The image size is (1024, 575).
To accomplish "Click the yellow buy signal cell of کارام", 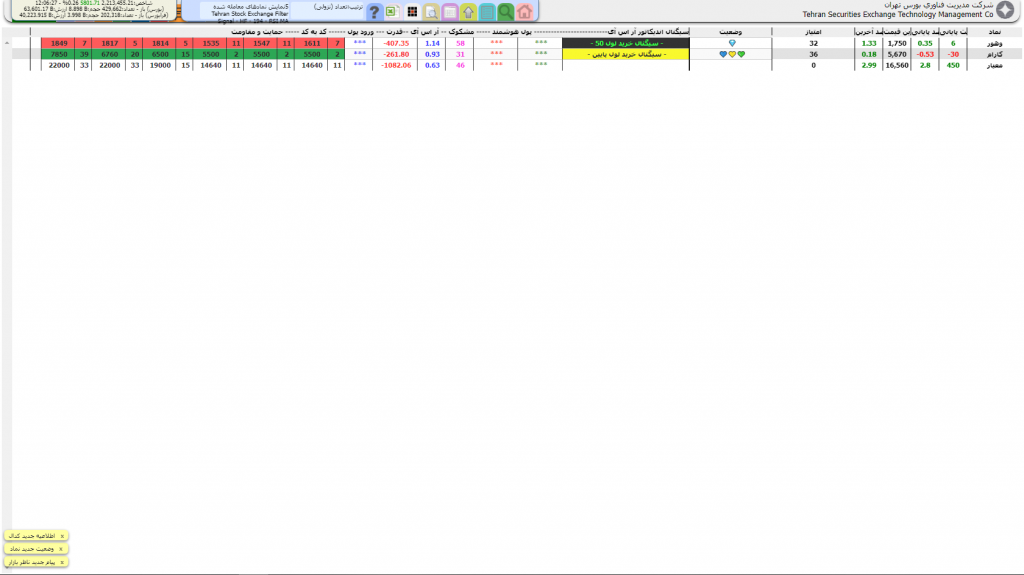I will coord(626,54).
